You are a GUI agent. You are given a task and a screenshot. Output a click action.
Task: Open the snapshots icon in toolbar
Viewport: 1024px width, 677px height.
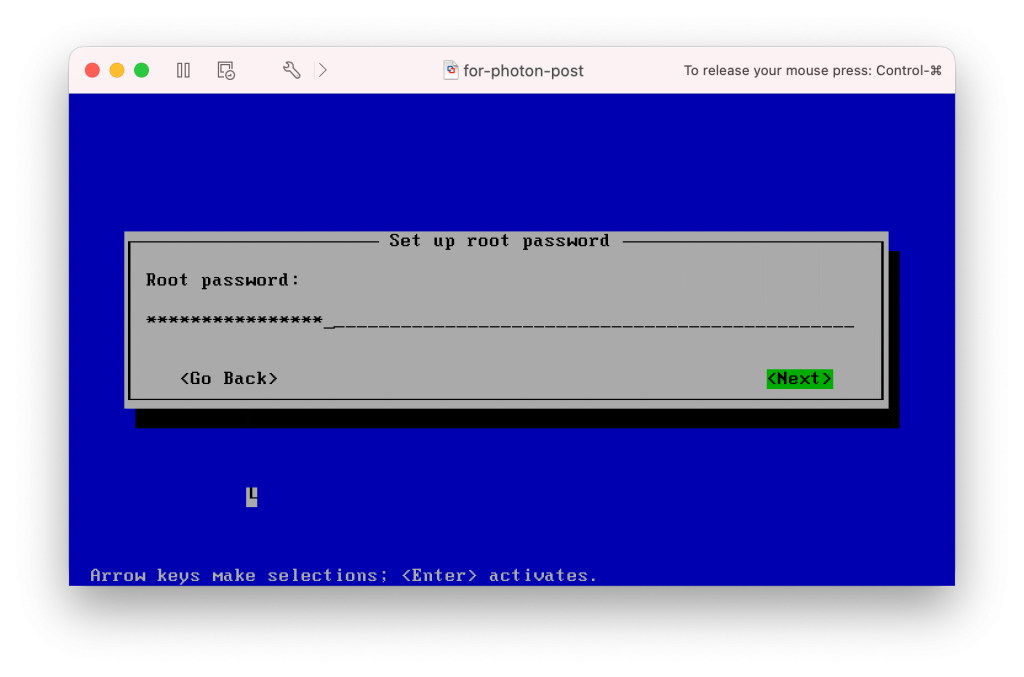(x=226, y=70)
